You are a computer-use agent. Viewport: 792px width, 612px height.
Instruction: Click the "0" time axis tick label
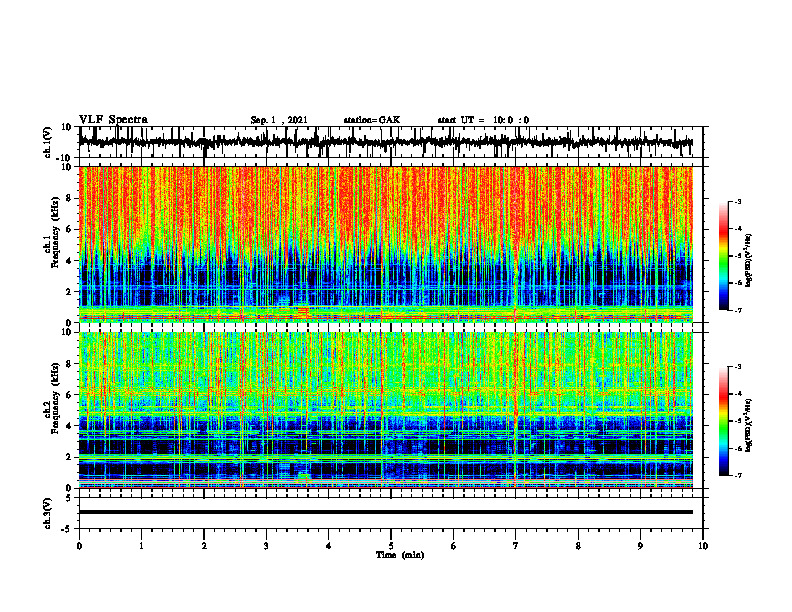pos(79,546)
